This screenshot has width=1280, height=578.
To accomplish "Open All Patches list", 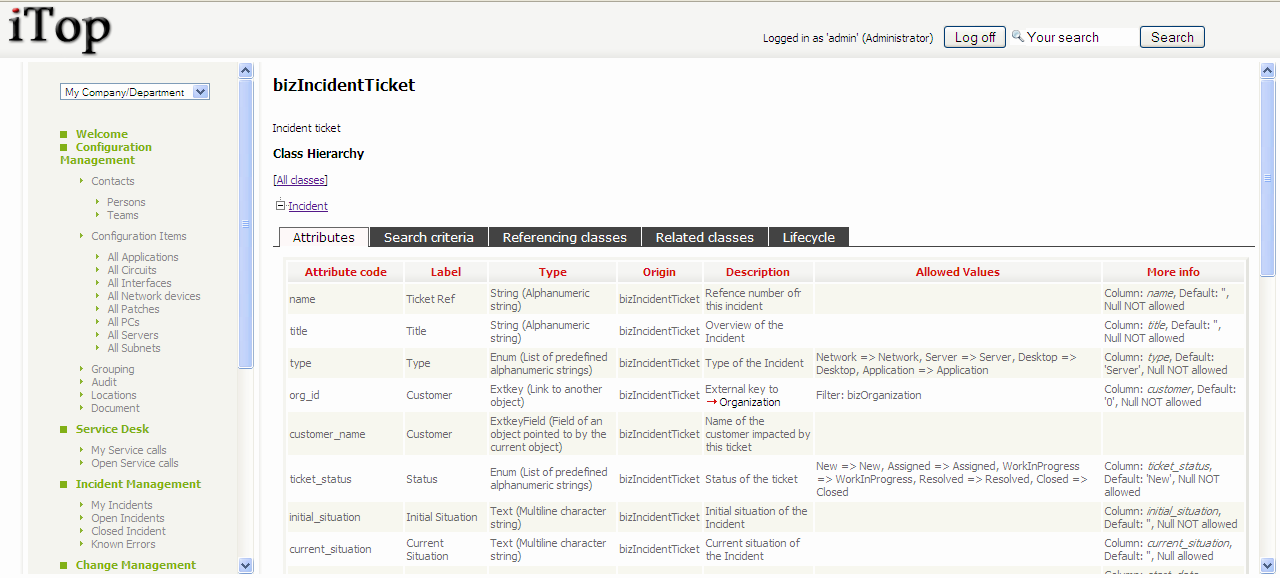I will tap(134, 309).
